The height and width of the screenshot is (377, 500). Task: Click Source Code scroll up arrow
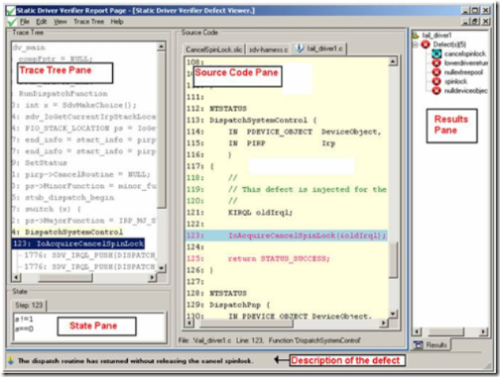pos(393,61)
